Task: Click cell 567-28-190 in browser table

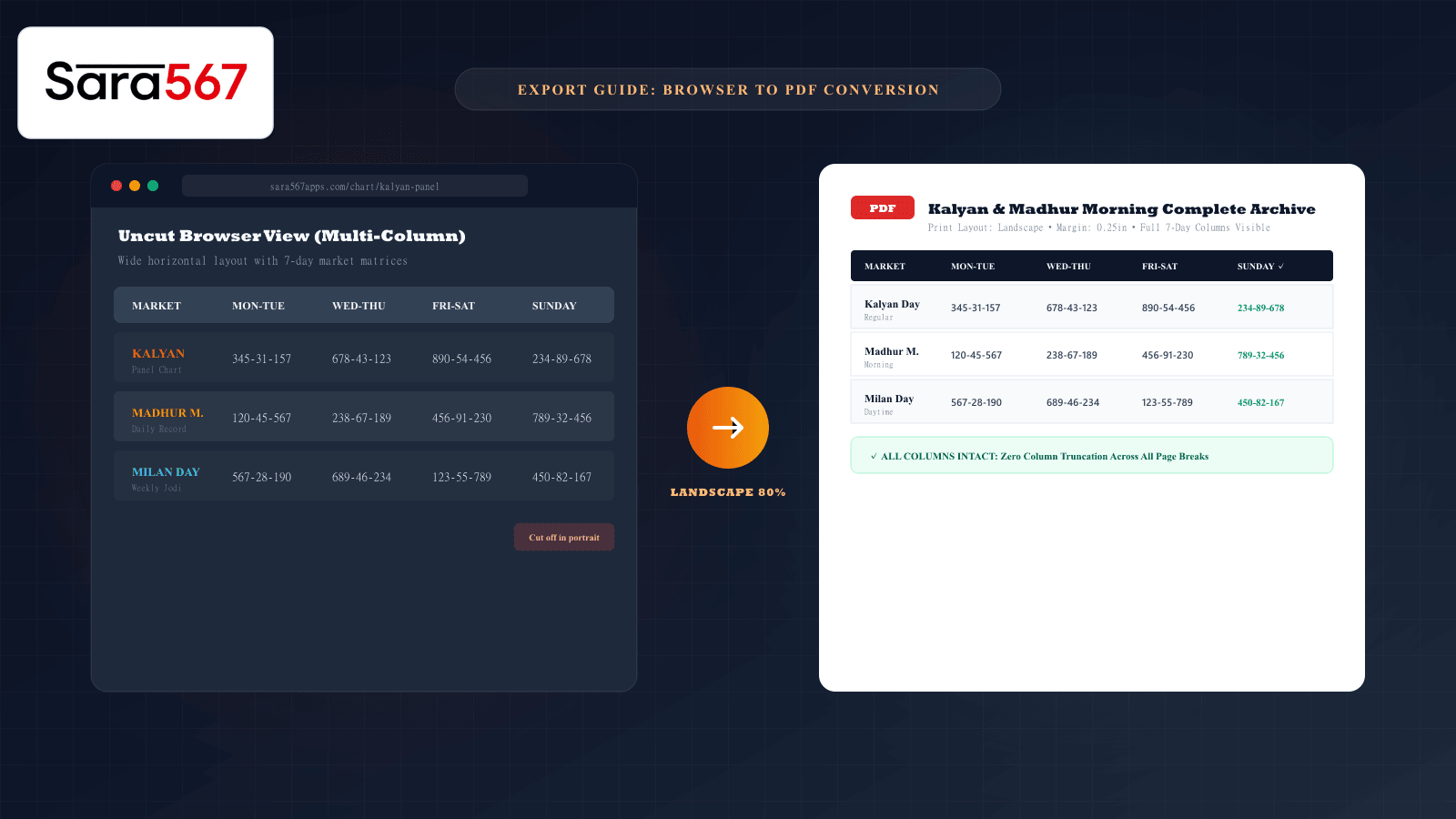Action: 261,477
